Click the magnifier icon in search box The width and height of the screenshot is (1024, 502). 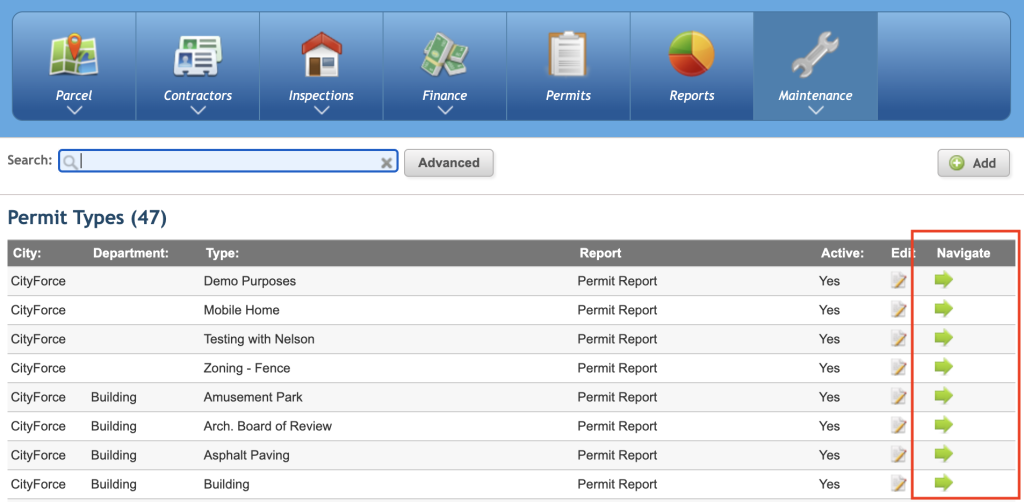pyautogui.click(x=71, y=162)
